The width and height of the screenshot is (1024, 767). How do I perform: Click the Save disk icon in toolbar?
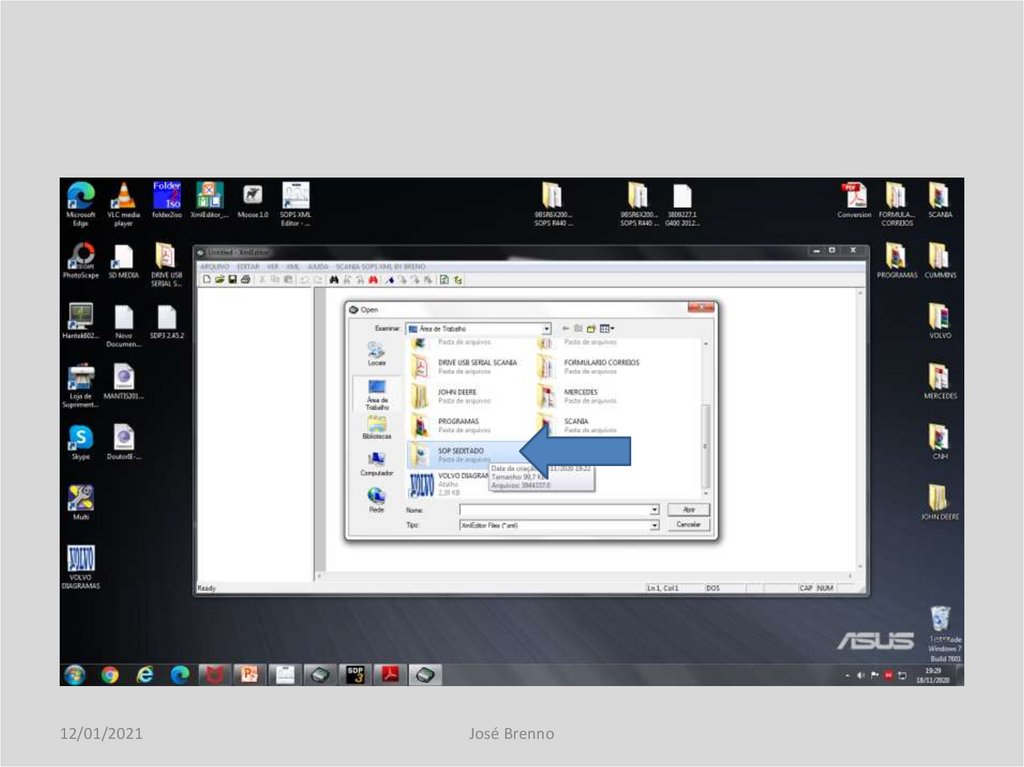232,280
